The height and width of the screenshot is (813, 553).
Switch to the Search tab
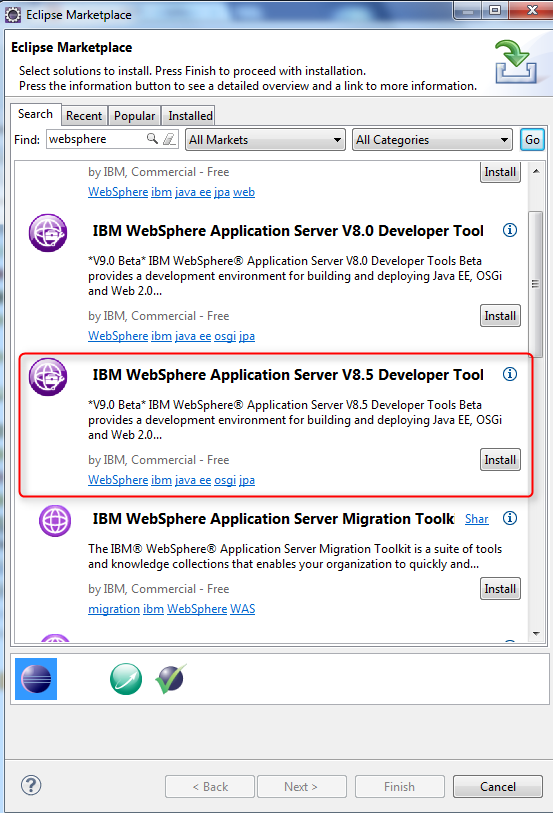[35, 114]
